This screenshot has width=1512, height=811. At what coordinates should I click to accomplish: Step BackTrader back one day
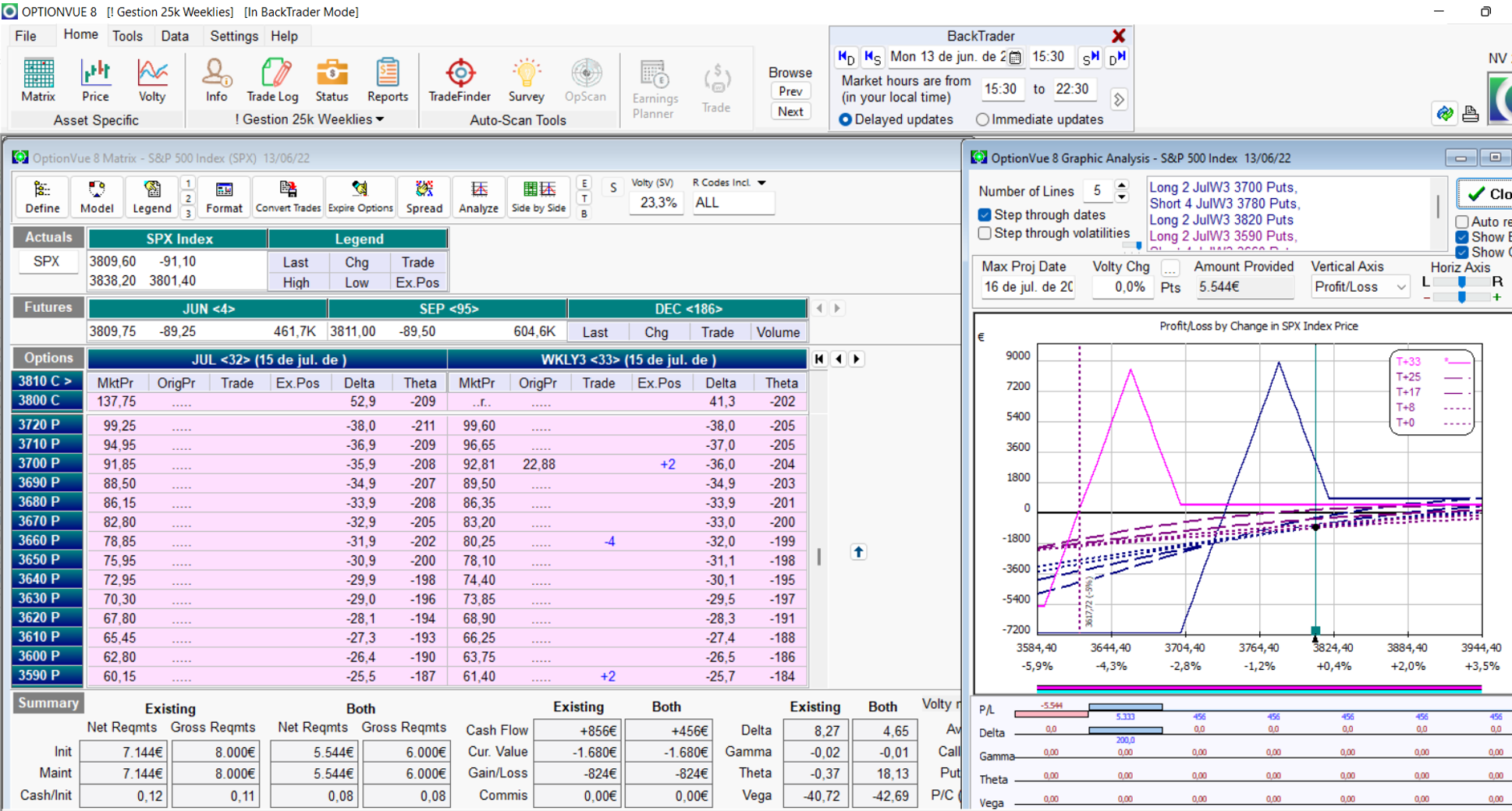click(x=847, y=57)
